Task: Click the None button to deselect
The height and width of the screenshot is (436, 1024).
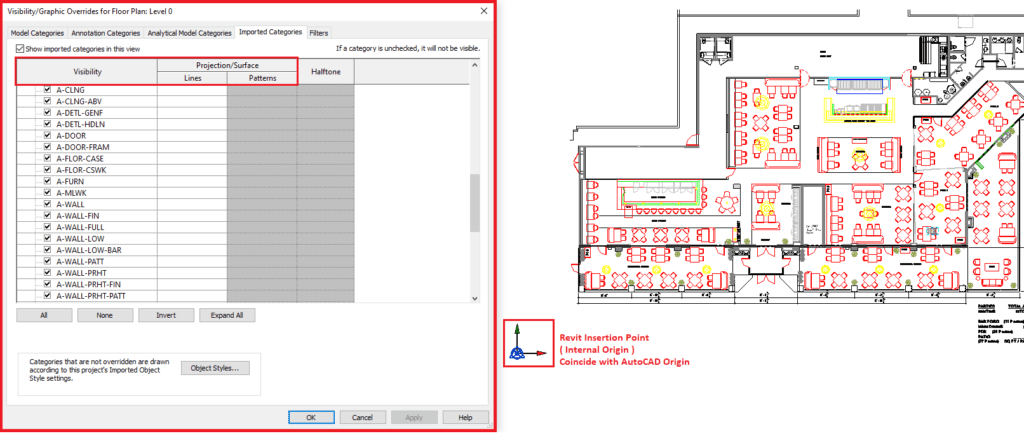Action: (105, 315)
